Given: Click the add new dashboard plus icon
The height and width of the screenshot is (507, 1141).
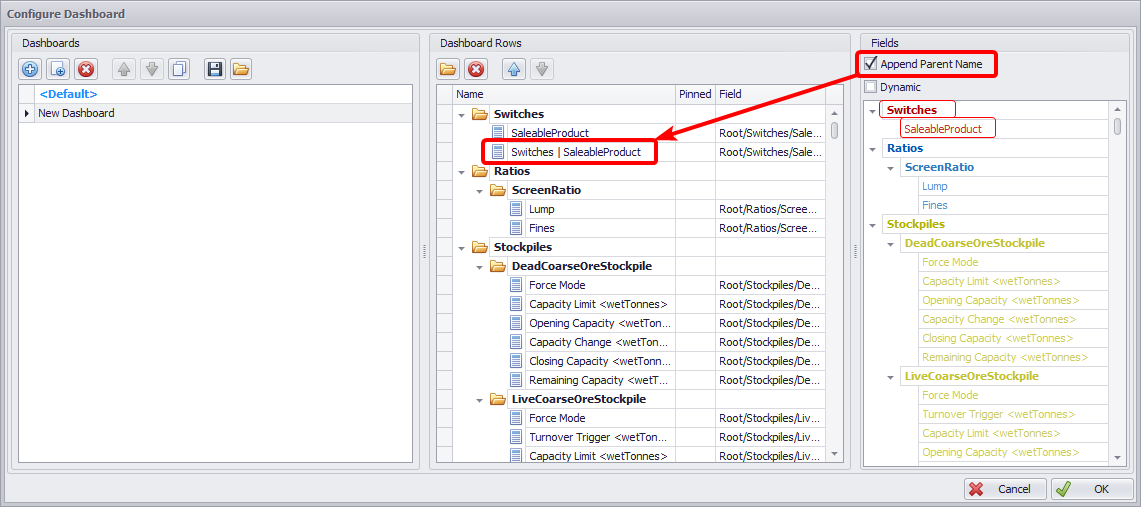Looking at the screenshot, I should (x=31, y=69).
